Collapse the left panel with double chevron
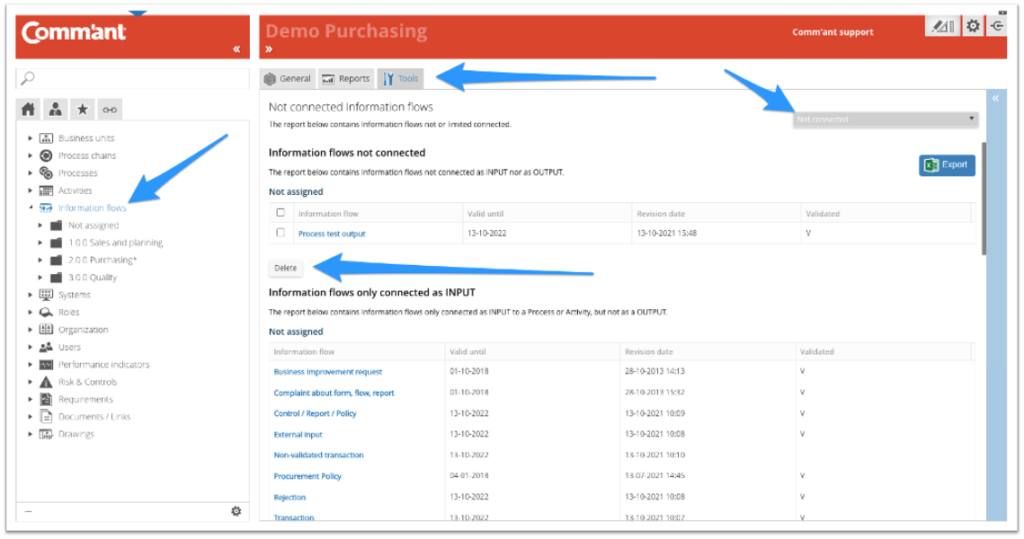Viewport: 1024px width, 539px height. 237,49
